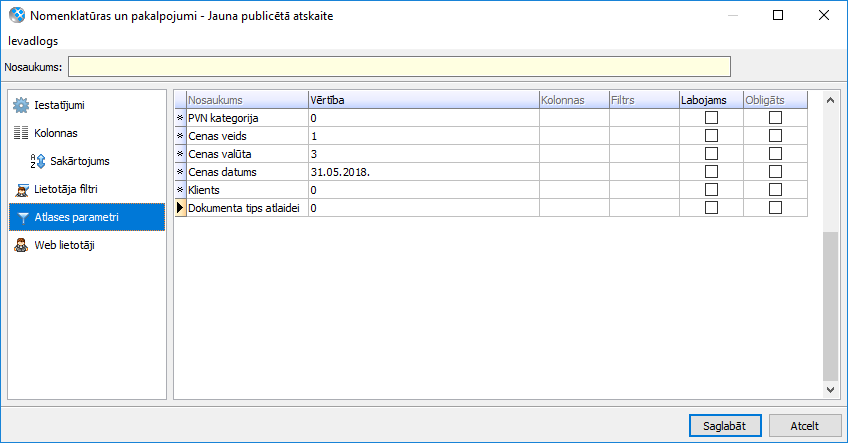Toggle Labojams for Cenas datums
848x443 pixels.
point(711,171)
